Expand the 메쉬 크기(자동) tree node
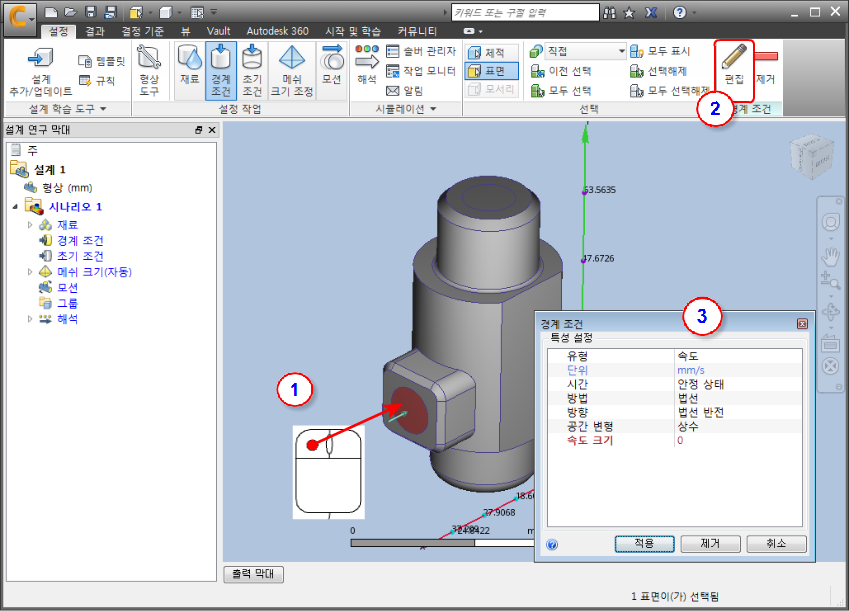 [30, 272]
